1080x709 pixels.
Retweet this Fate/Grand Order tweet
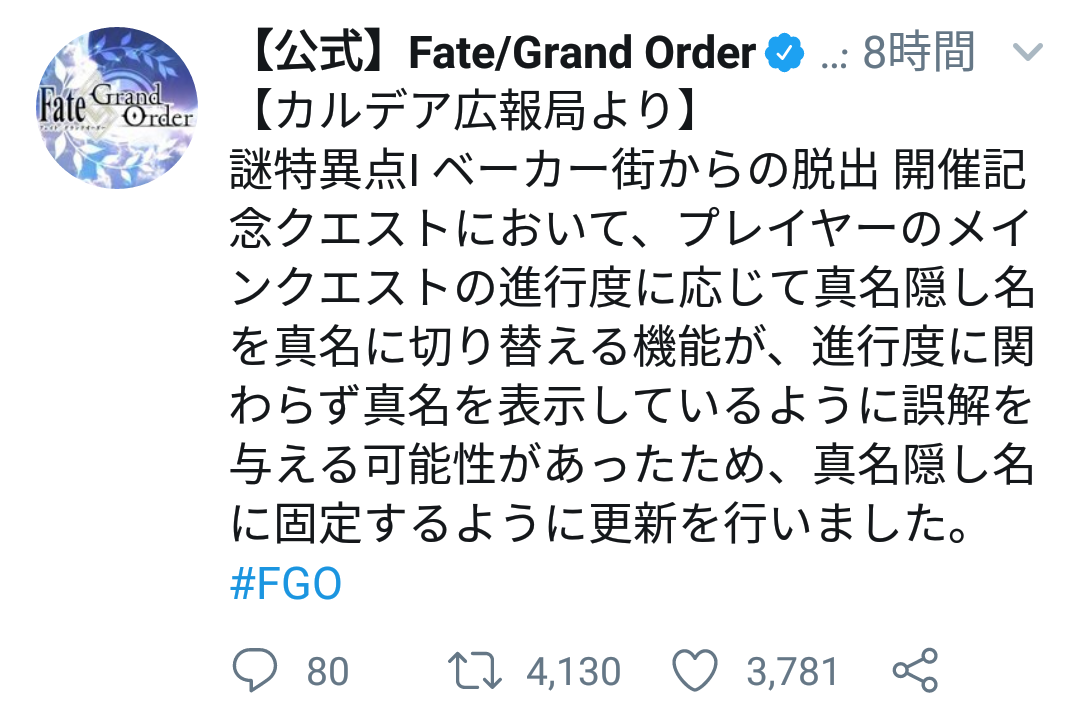[476, 670]
